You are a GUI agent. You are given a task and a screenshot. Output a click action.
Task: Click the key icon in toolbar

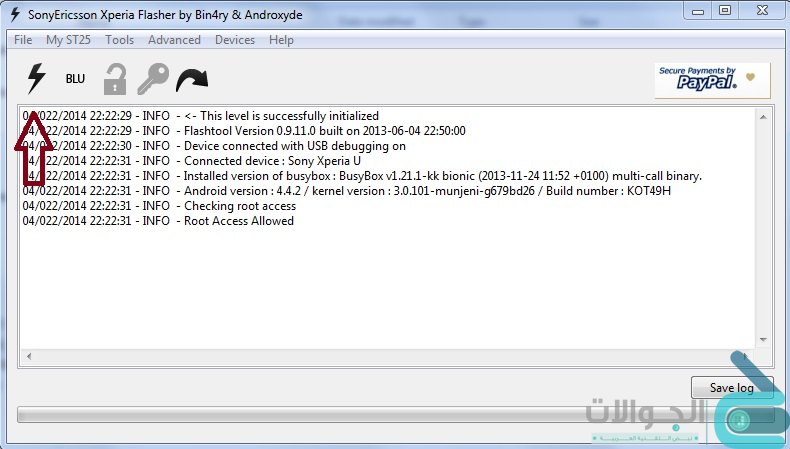point(153,79)
